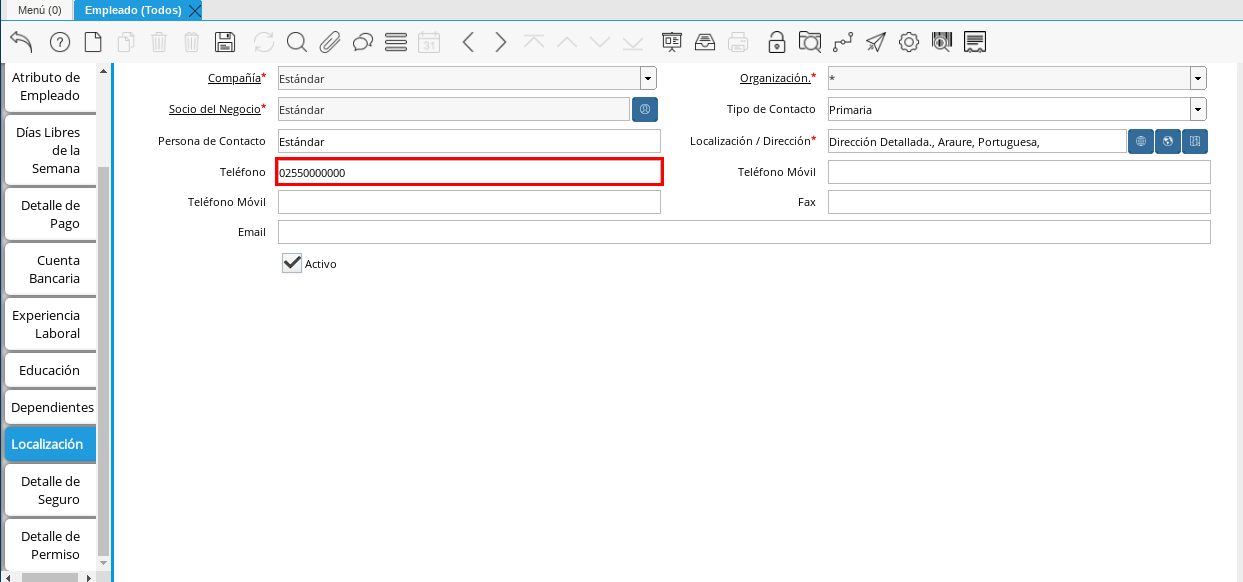The height and width of the screenshot is (582, 1243).
Task: Go to next record chevron
Action: [501, 42]
